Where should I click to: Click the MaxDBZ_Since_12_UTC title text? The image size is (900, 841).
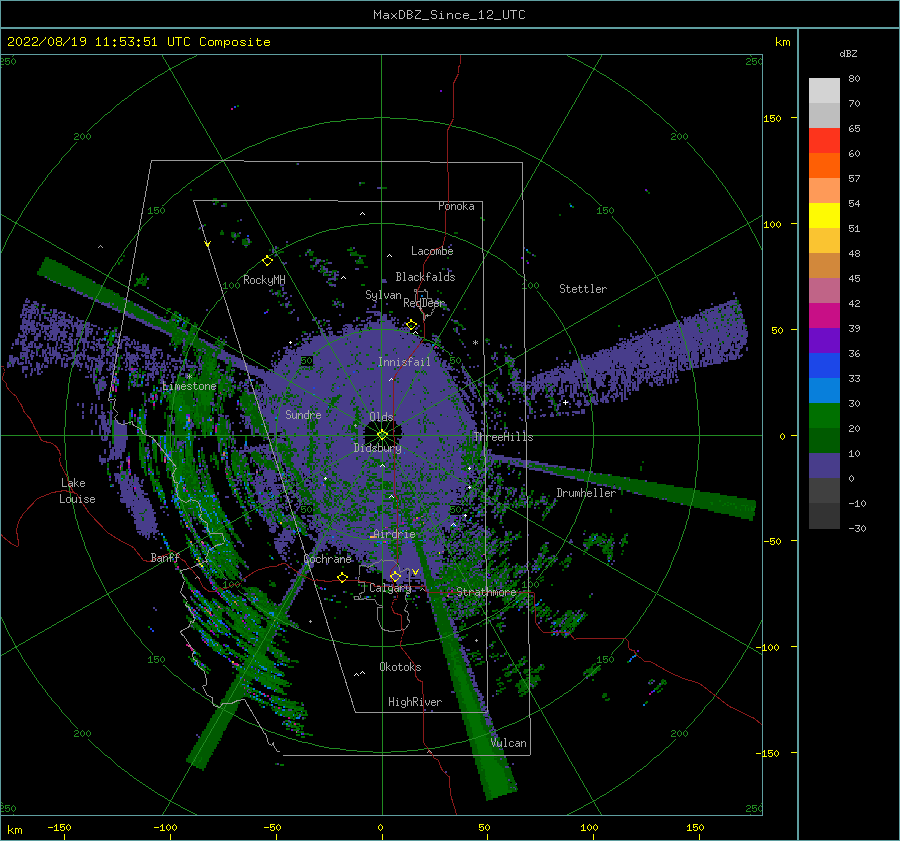point(449,15)
